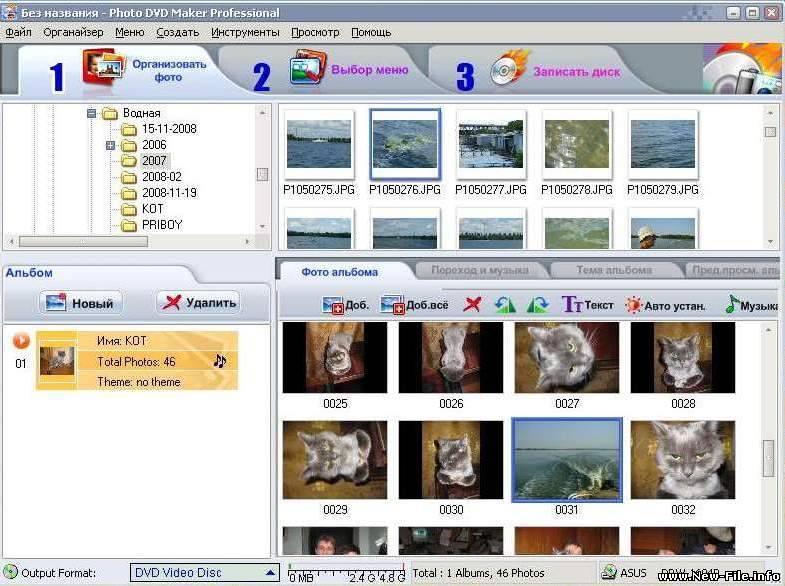The width and height of the screenshot is (785, 586).
Task: Open the Музыка music tool
Action: tap(751, 304)
